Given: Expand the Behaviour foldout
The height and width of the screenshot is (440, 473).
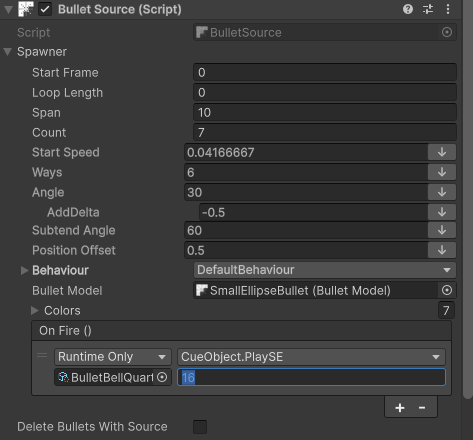Looking at the screenshot, I should tap(24, 270).
